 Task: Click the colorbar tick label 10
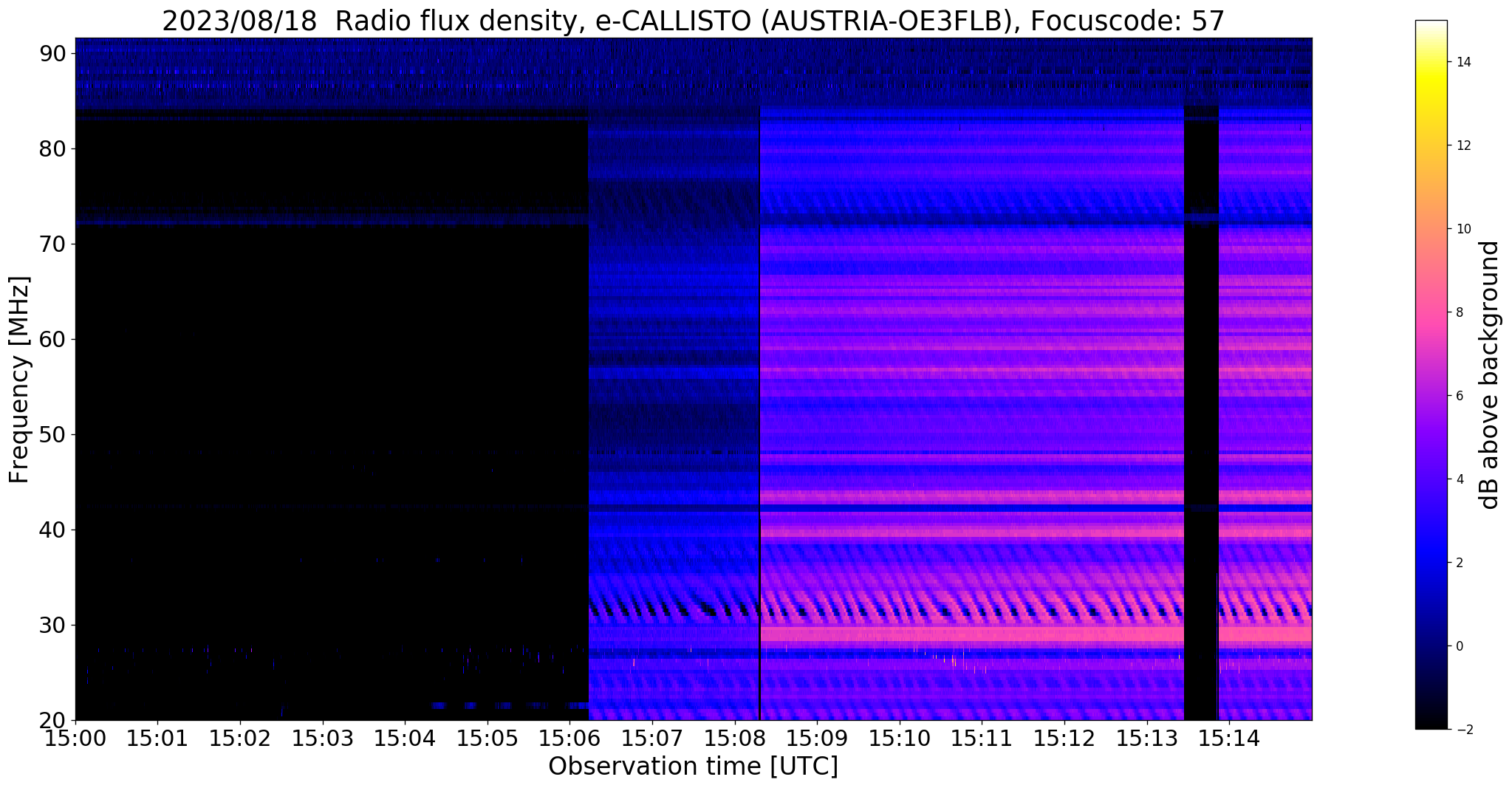[1463, 229]
